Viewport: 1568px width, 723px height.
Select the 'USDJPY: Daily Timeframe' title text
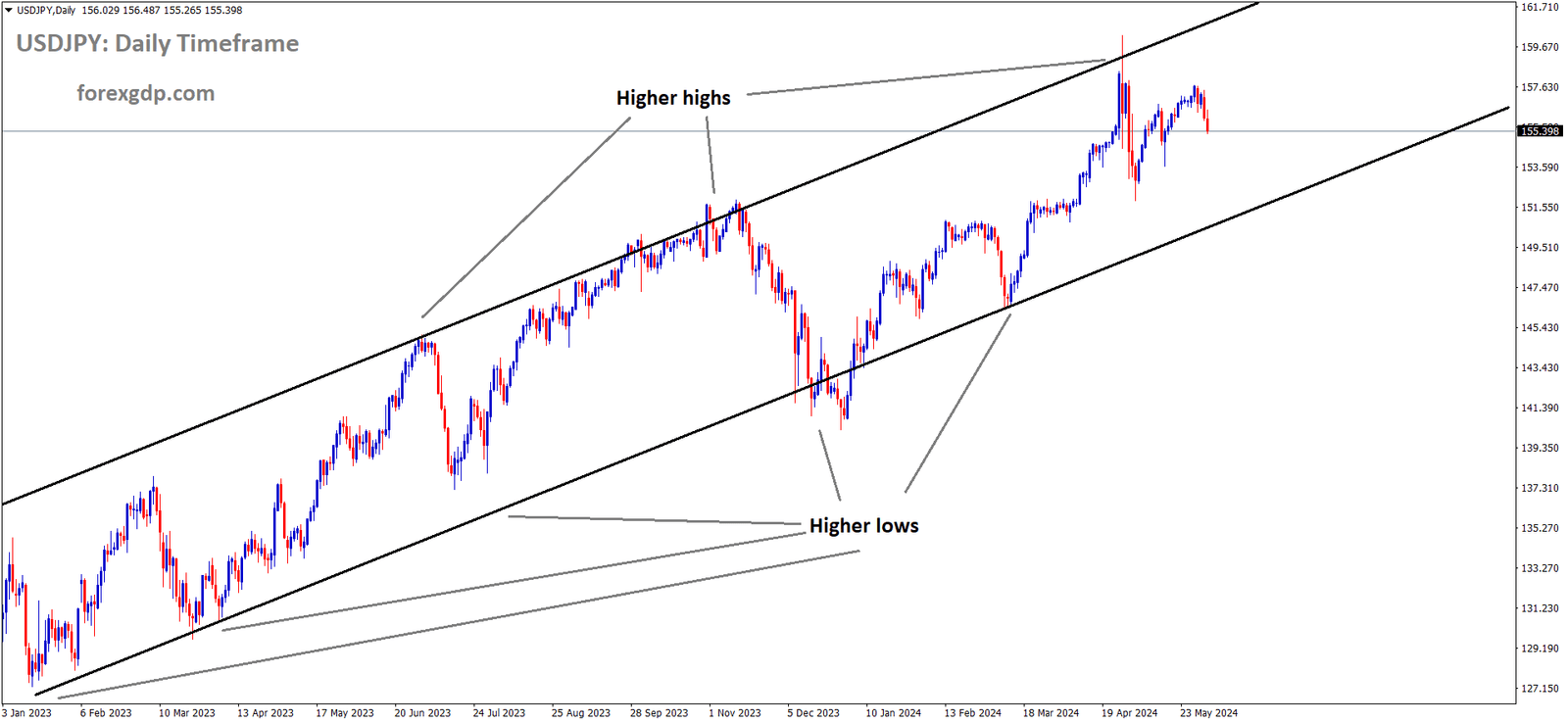(x=158, y=43)
